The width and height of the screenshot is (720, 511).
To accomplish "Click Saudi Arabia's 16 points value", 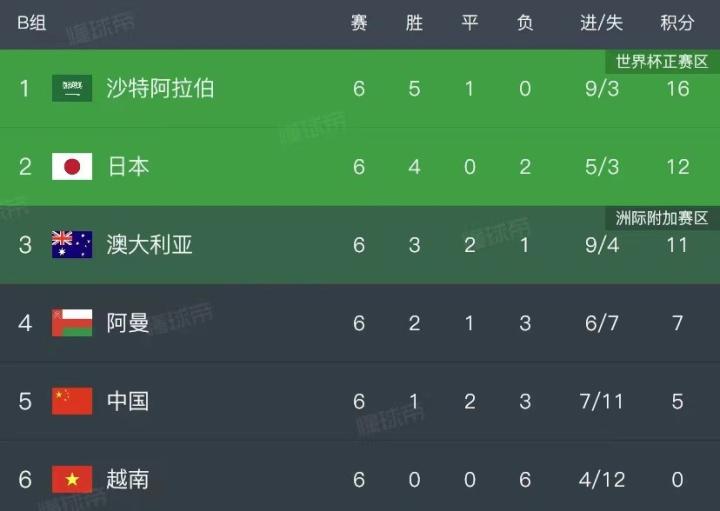I will click(677, 88).
